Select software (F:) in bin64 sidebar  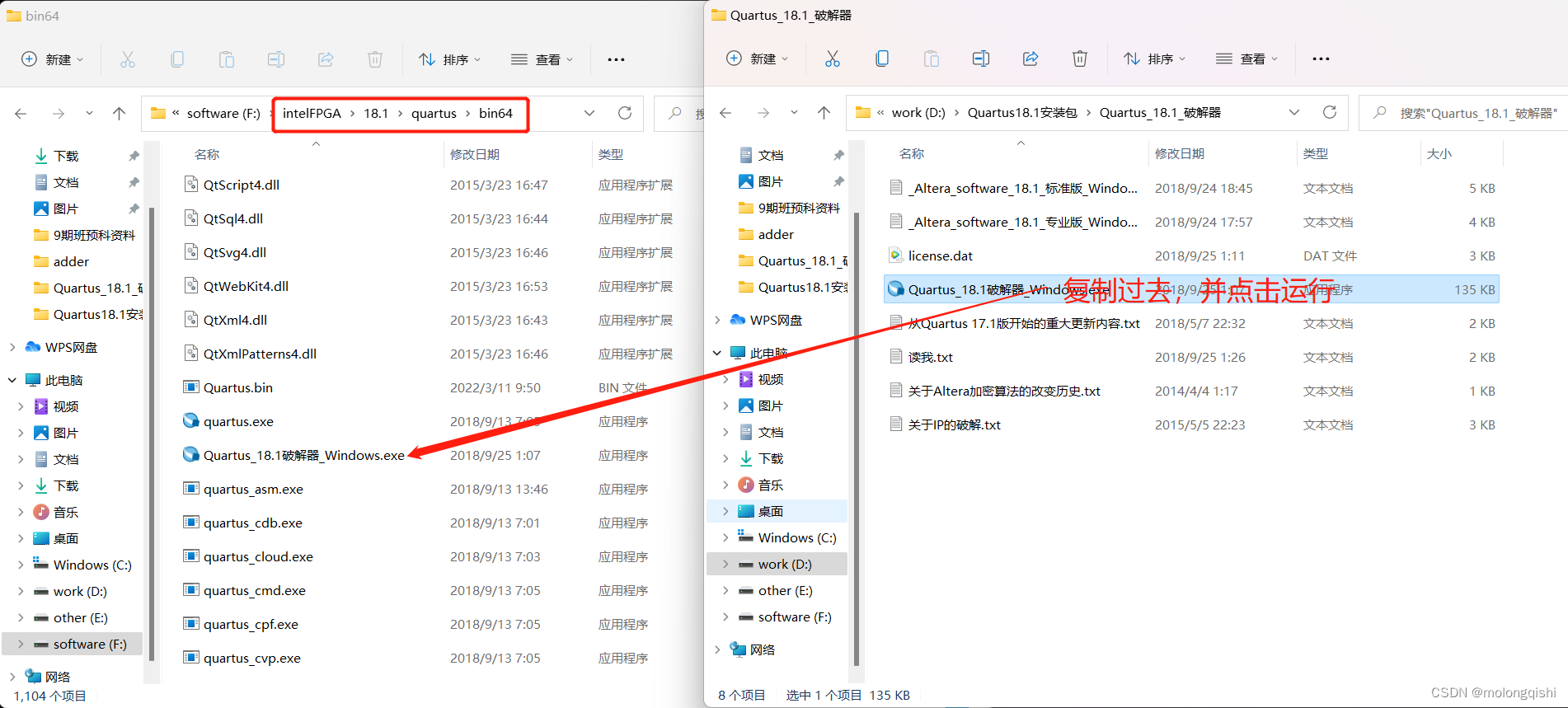point(73,644)
